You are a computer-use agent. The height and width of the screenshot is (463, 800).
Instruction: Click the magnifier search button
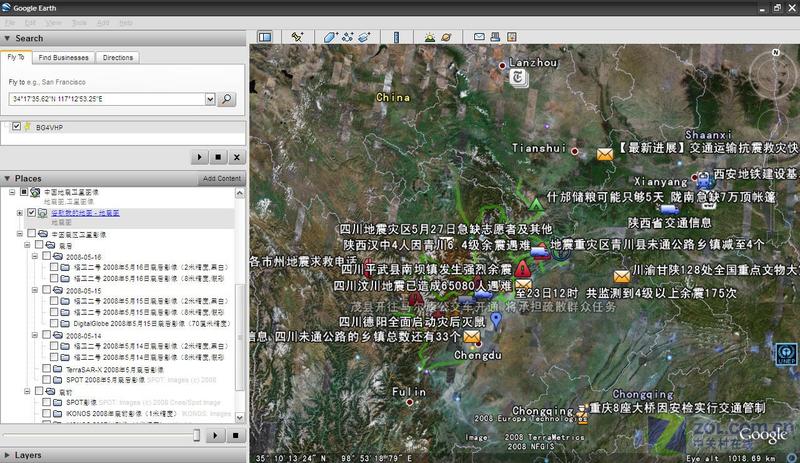pyautogui.click(x=227, y=99)
